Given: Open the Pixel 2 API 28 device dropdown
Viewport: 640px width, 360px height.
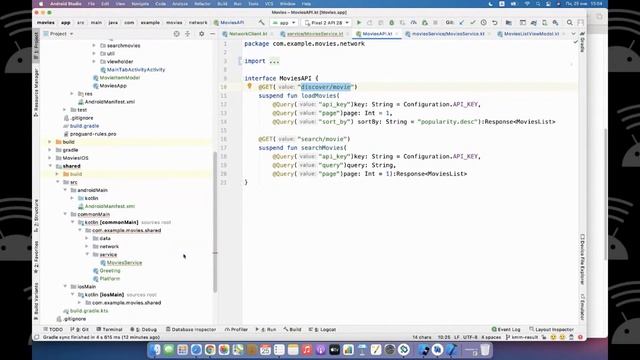Looking at the screenshot, I should coord(327,23).
